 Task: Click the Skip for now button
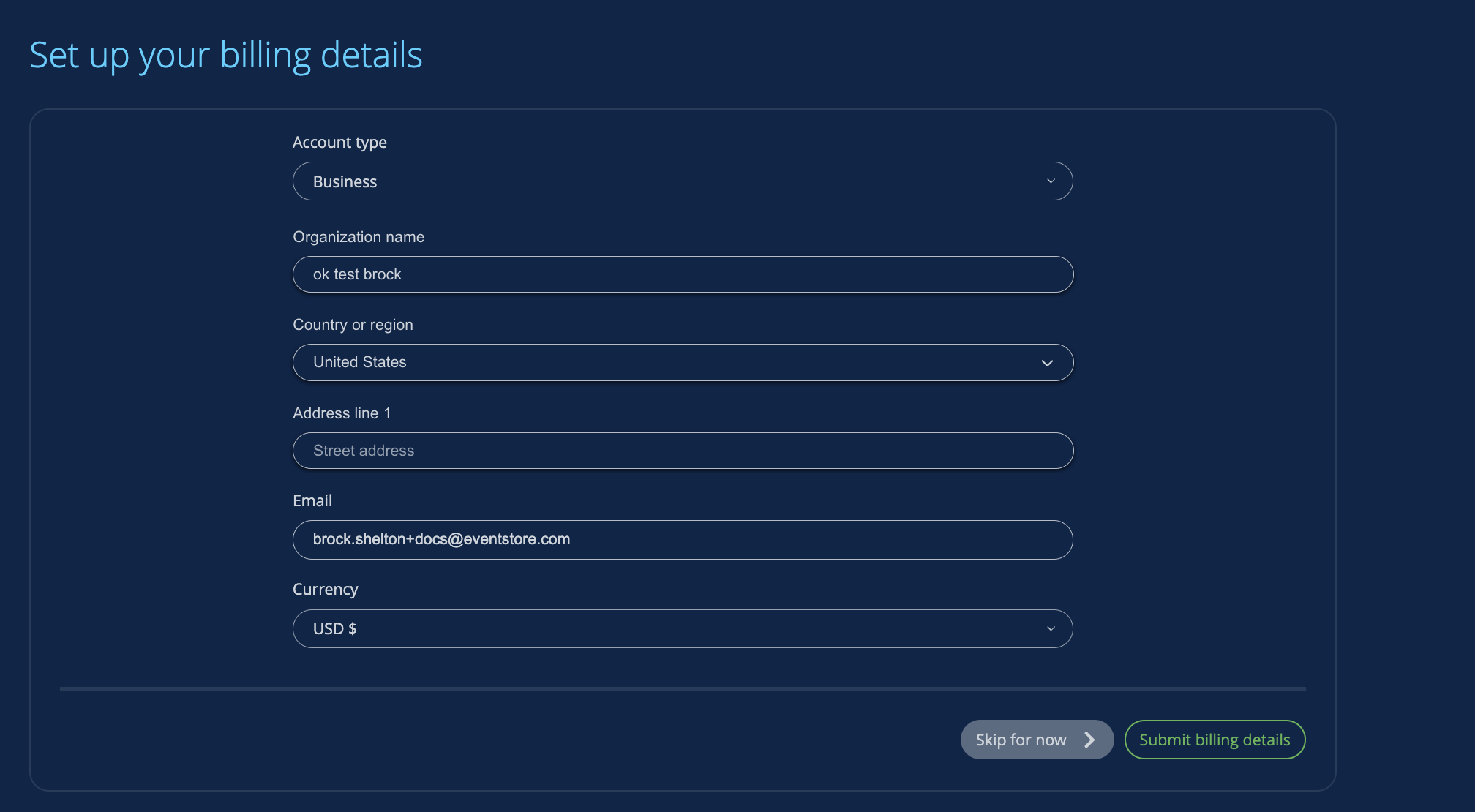point(1037,740)
